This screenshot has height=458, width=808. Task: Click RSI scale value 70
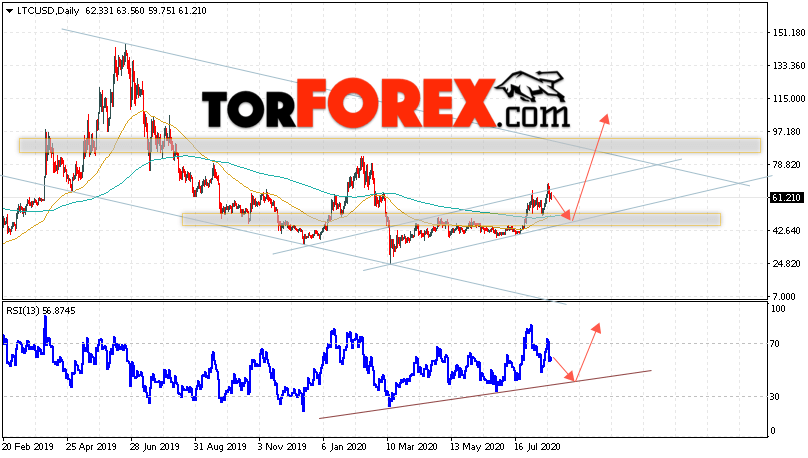pos(777,344)
